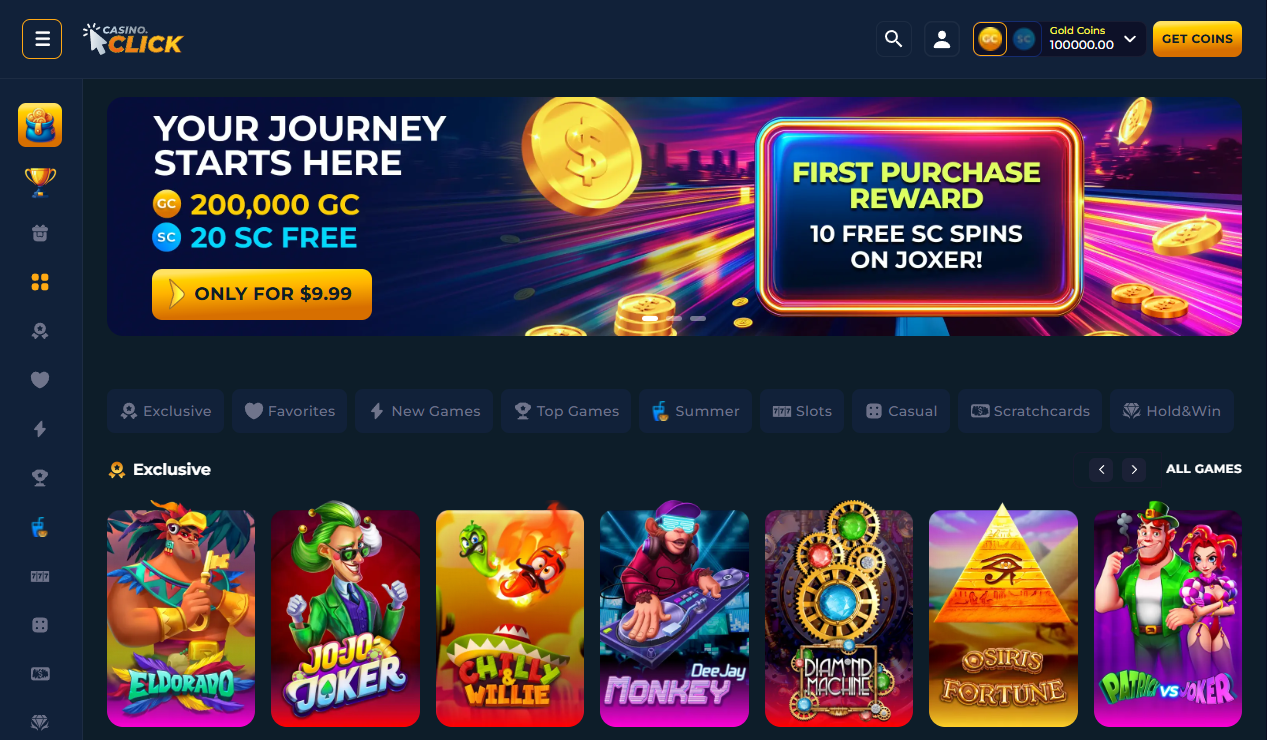This screenshot has width=1267, height=740.
Task: Open the four-squares lobby sidebar icon
Action: (40, 282)
